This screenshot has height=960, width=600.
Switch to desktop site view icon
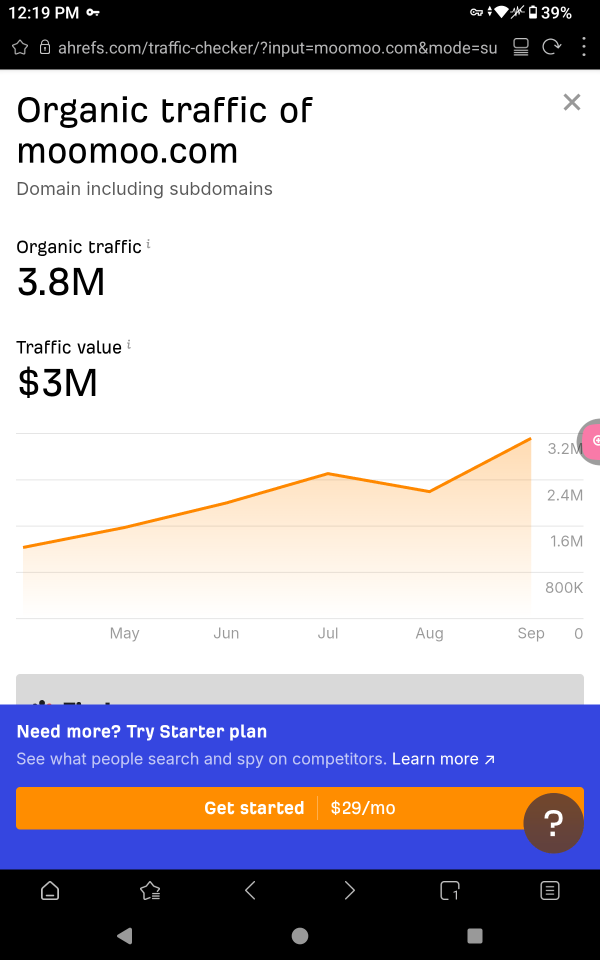pyautogui.click(x=520, y=48)
